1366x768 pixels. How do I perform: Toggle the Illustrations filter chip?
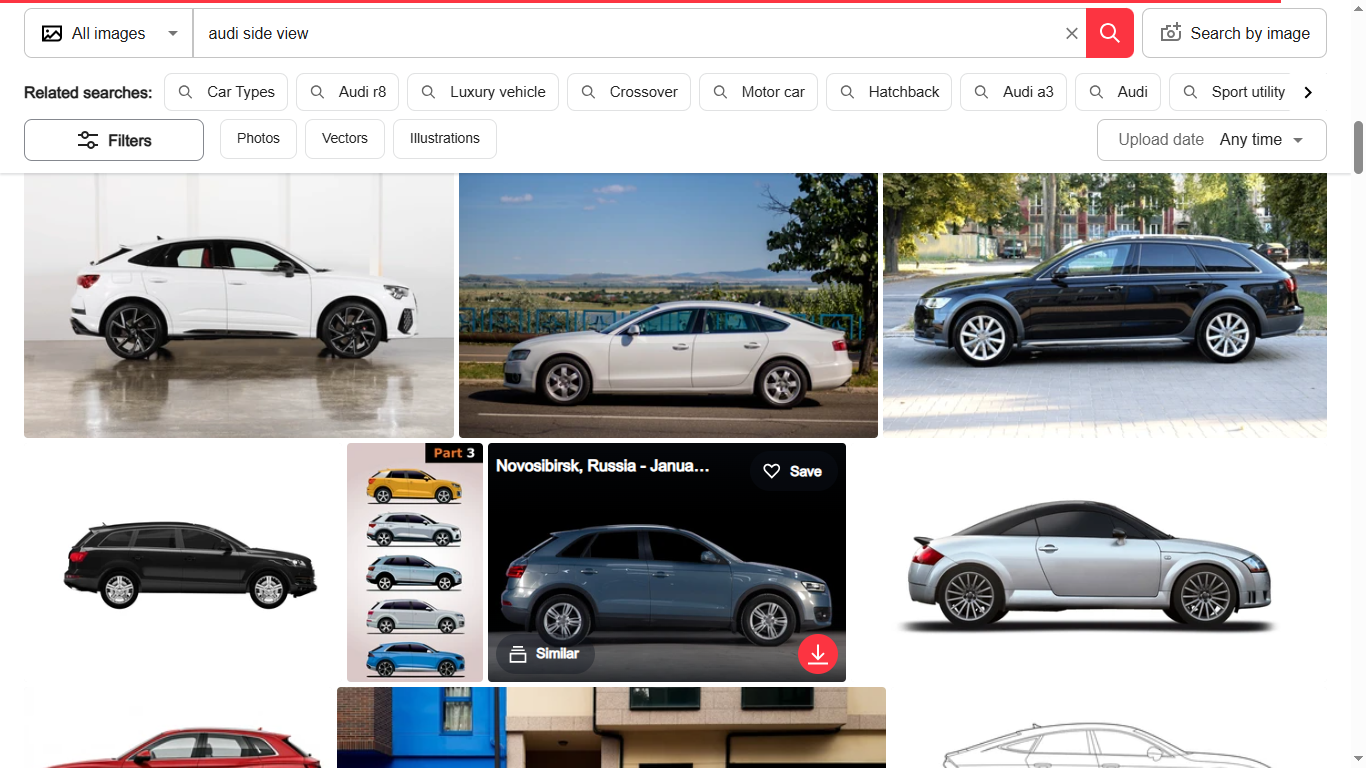tap(444, 139)
